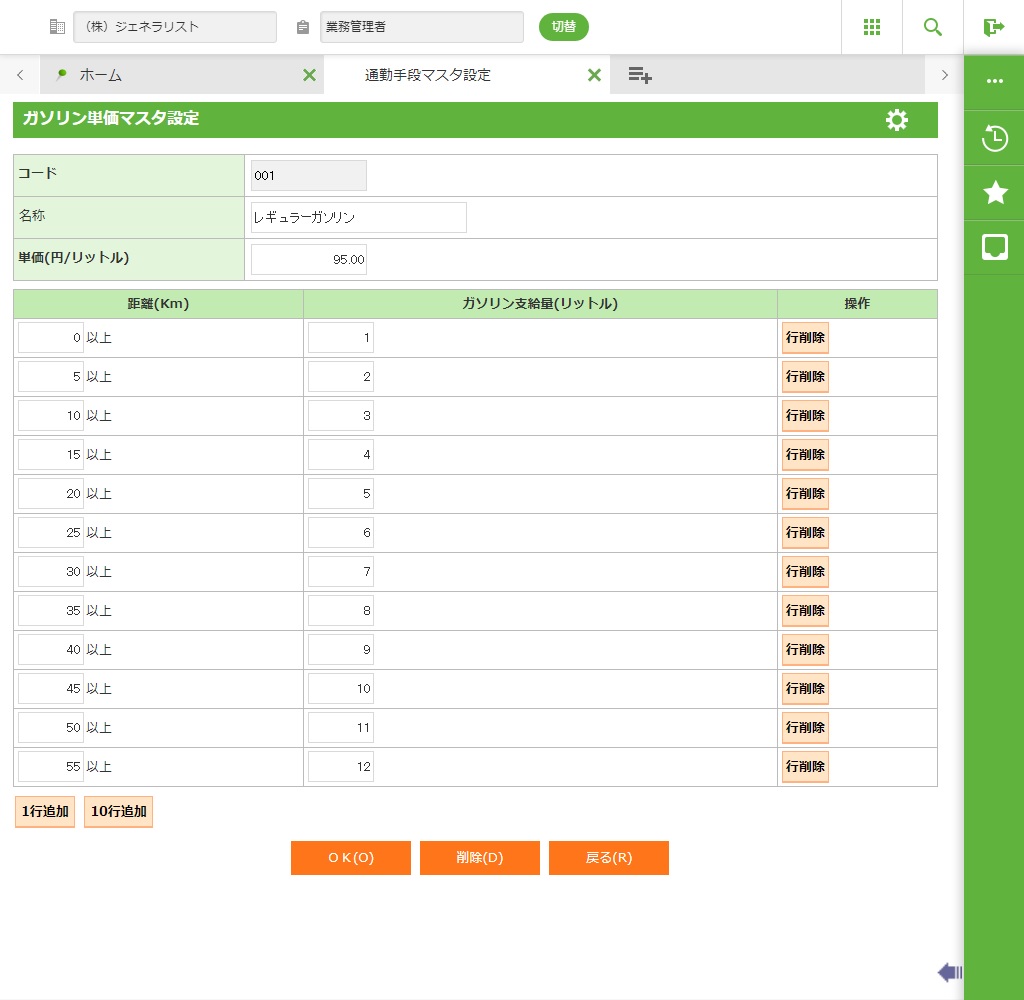
Task: Open favorites star icon in sidebar
Action: pyautogui.click(x=995, y=193)
